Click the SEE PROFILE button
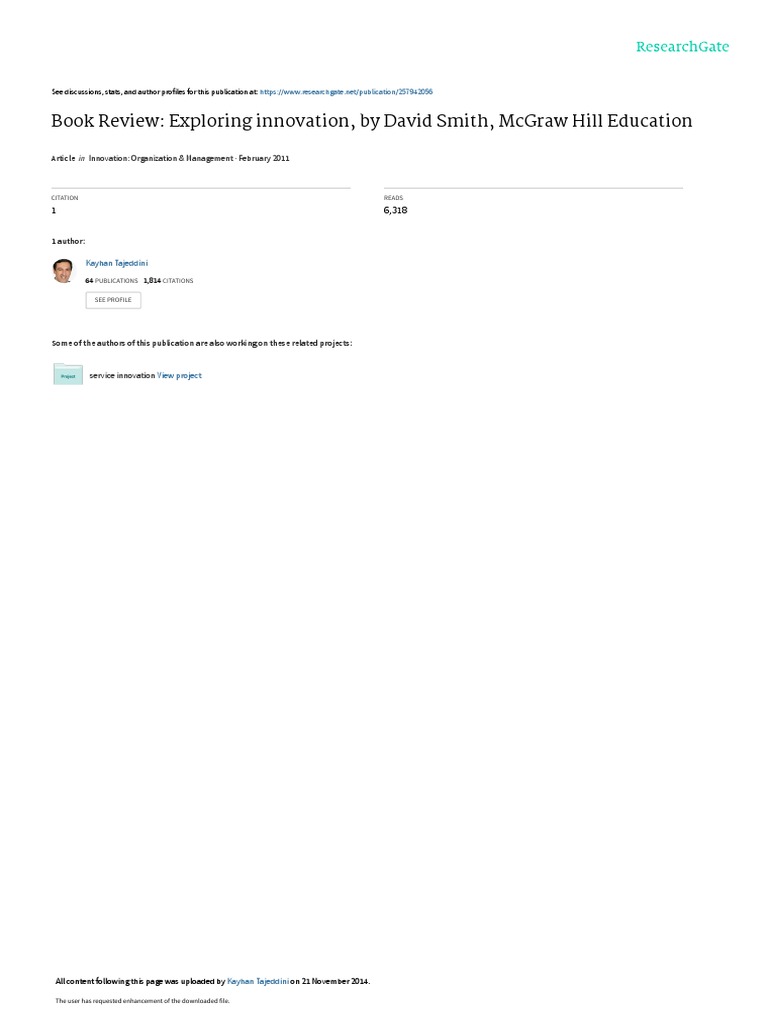 [113, 300]
